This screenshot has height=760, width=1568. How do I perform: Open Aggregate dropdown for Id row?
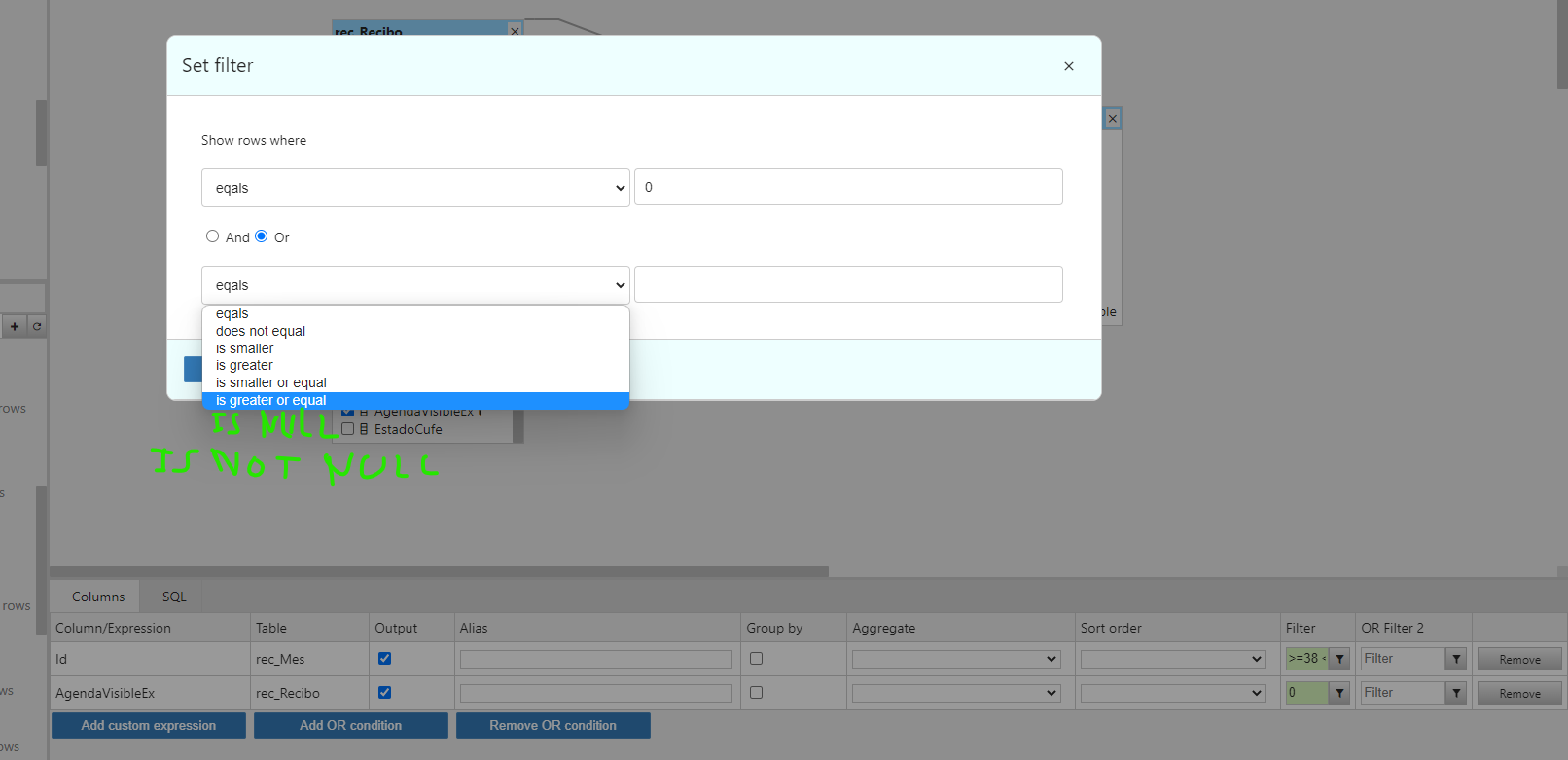(x=955, y=659)
